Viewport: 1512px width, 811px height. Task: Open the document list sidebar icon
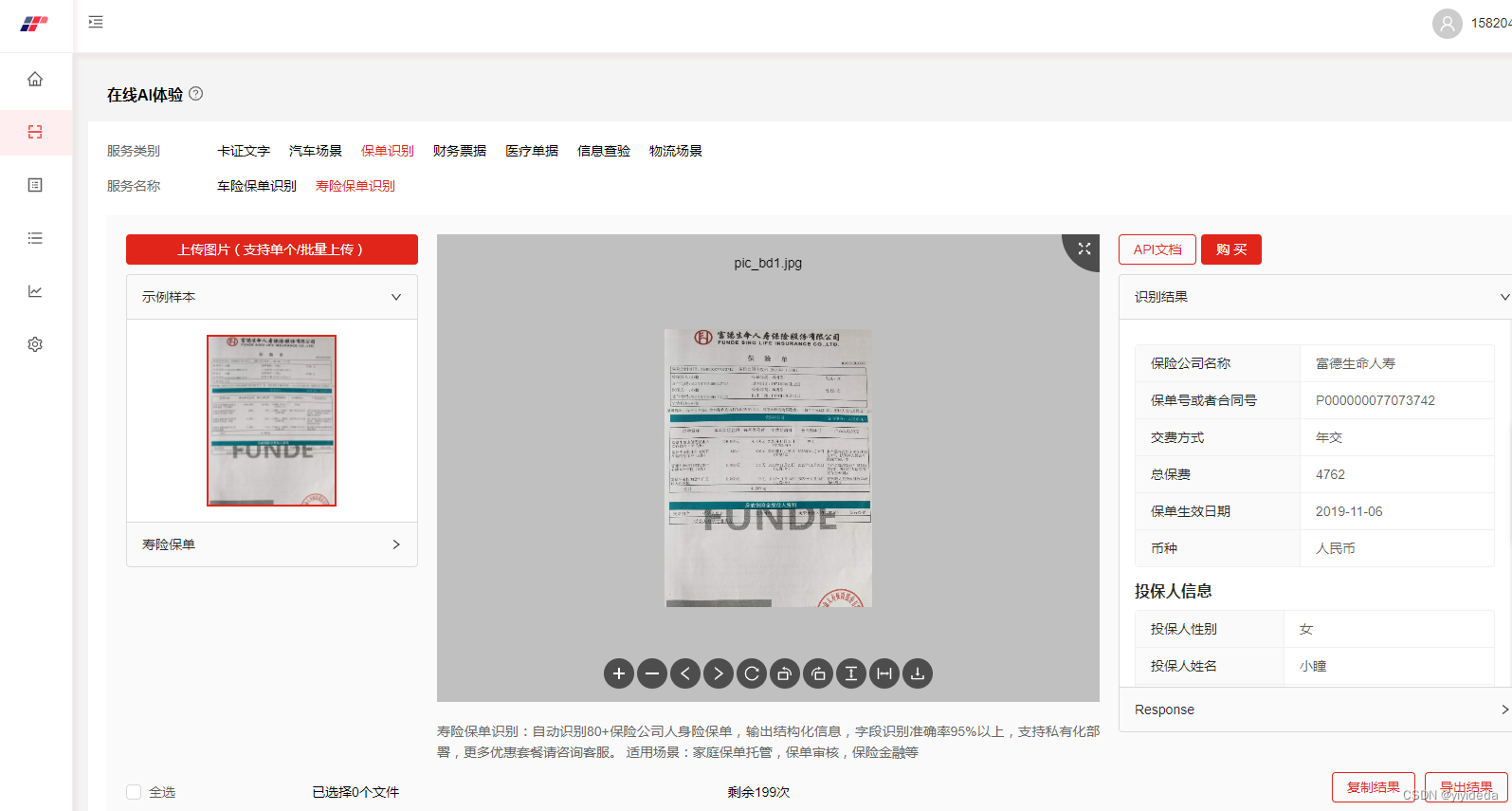pyautogui.click(x=35, y=185)
